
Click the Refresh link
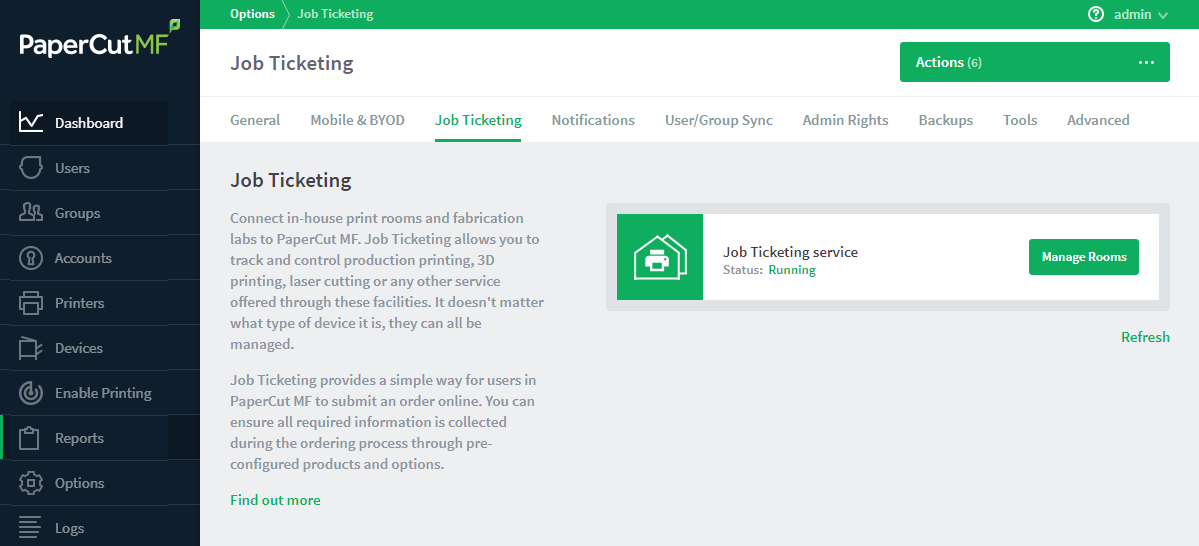tap(1145, 337)
